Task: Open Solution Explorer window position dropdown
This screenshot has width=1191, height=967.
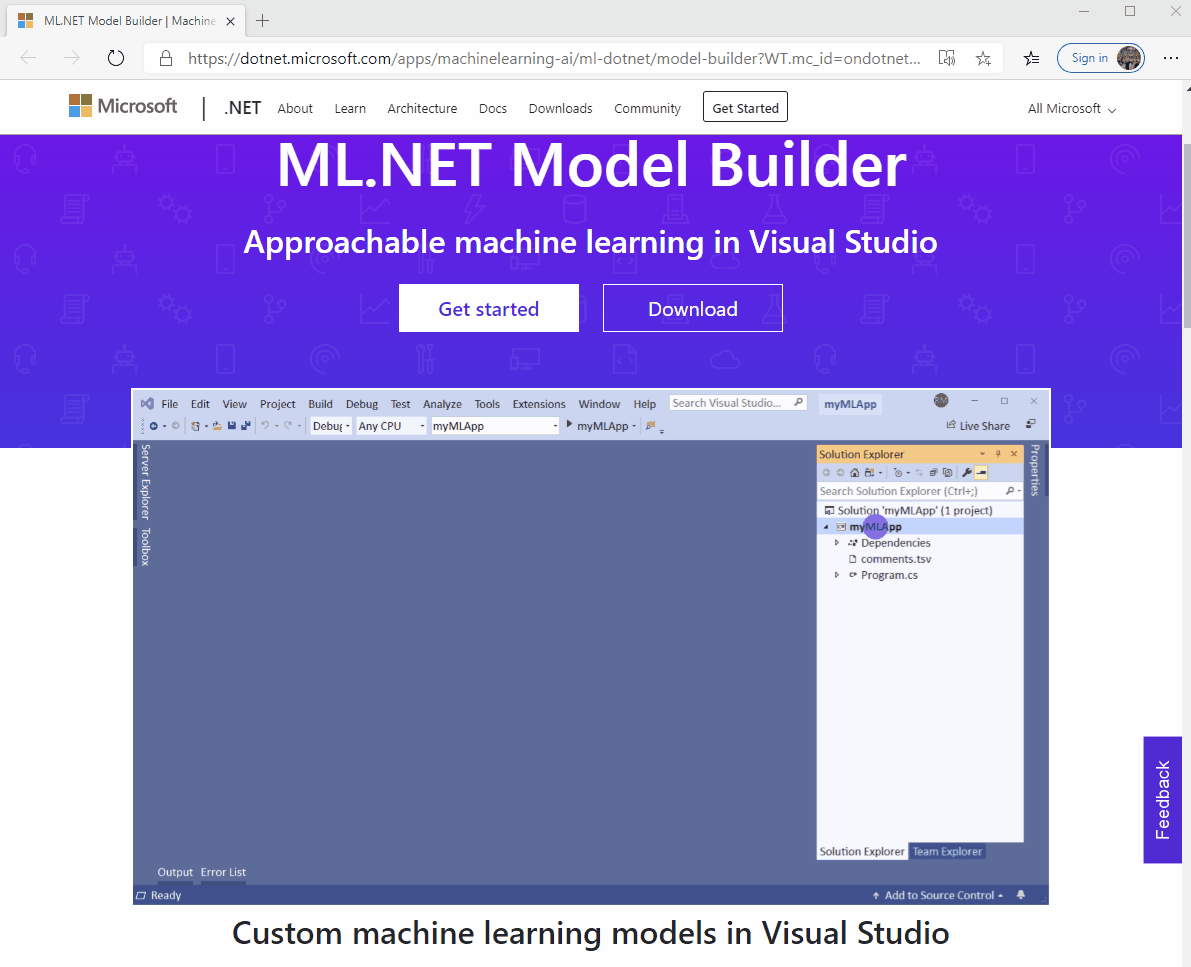Action: (982, 454)
